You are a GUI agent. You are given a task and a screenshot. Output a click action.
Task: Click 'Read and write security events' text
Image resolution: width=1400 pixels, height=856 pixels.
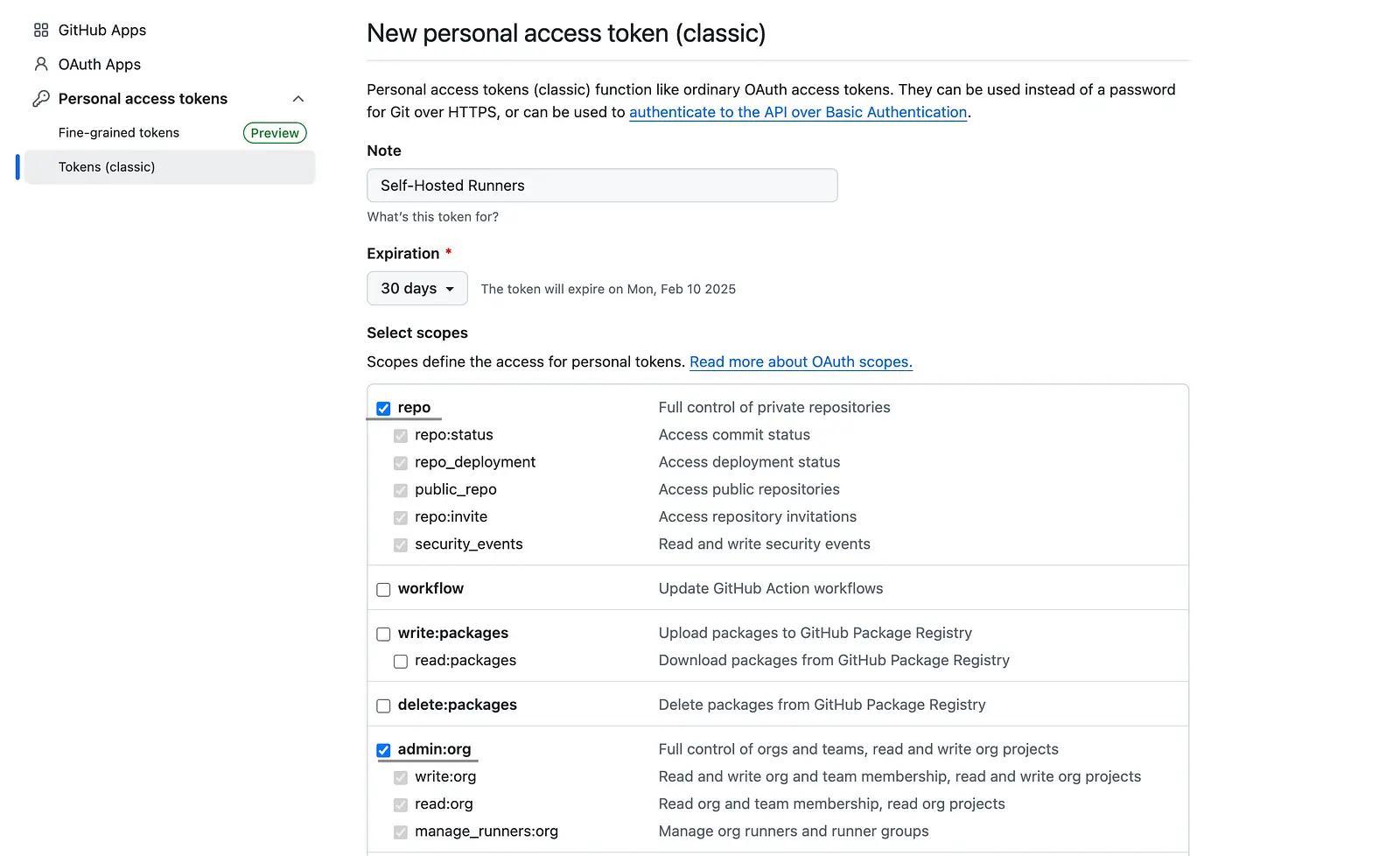(765, 544)
